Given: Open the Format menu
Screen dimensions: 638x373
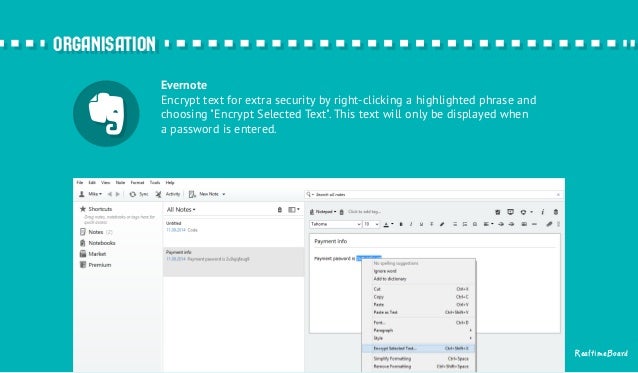Looking at the screenshot, I should pyautogui.click(x=137, y=183).
